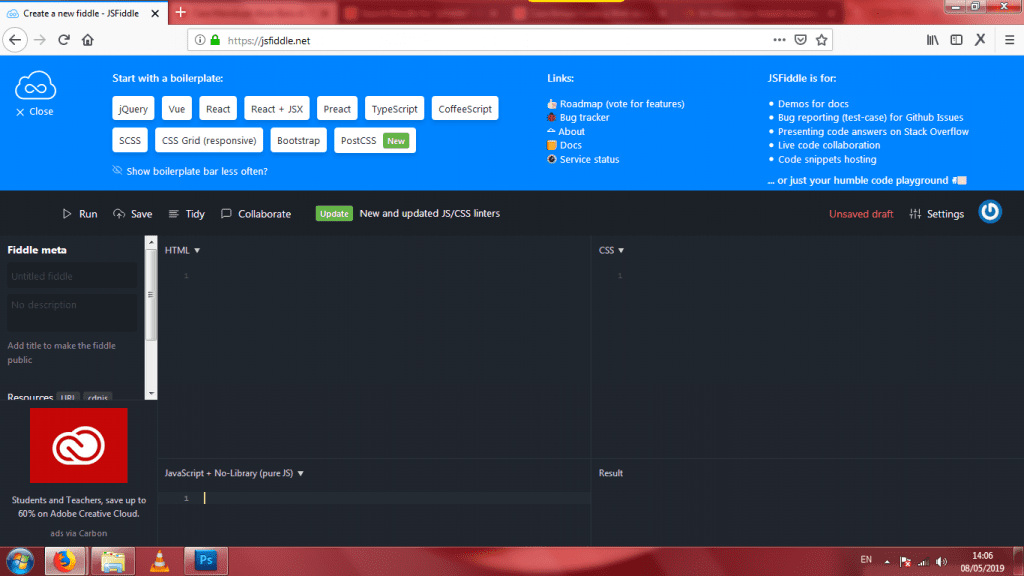Open the Docs link
Screen dimensions: 1024x576
[x=564, y=145]
